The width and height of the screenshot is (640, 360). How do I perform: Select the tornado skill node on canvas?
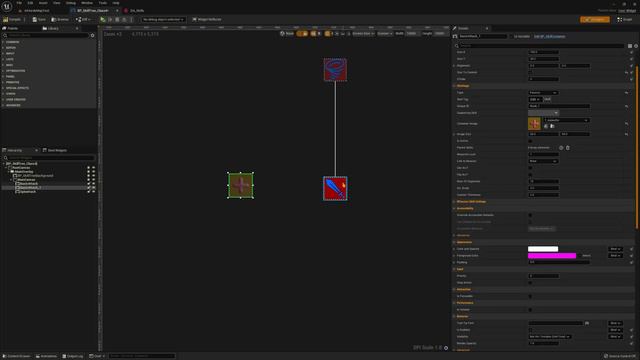[336, 69]
